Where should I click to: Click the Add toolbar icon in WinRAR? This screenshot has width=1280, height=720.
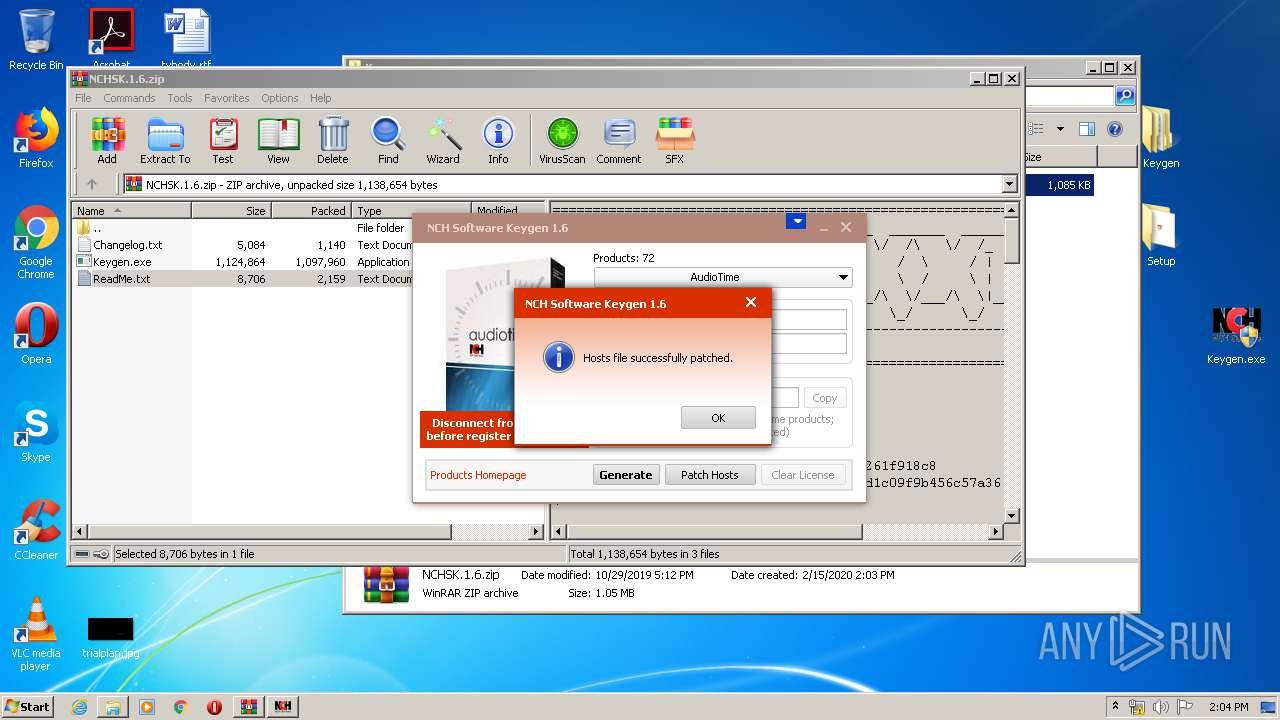click(107, 140)
